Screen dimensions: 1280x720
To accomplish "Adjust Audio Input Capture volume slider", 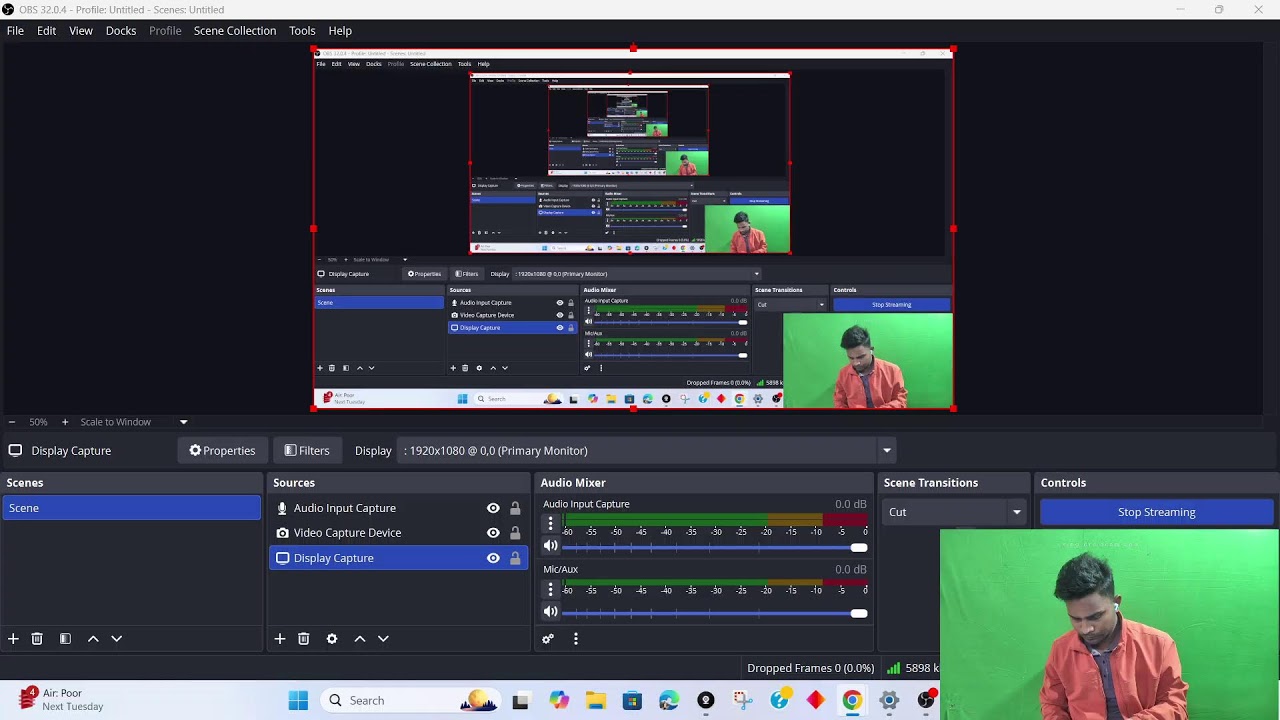I will pyautogui.click(x=714, y=547).
